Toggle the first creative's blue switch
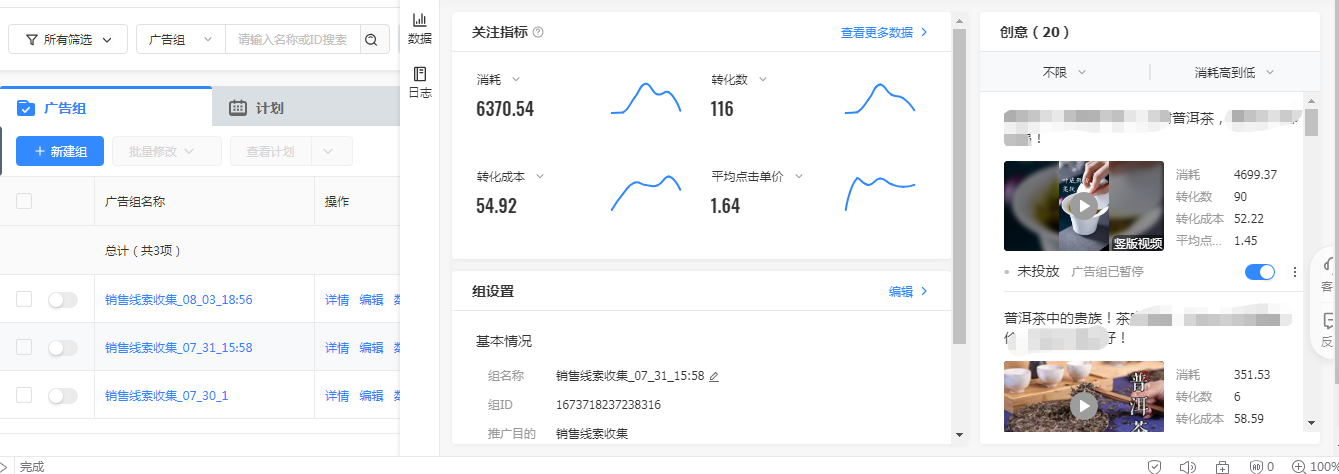 pos(1260,272)
